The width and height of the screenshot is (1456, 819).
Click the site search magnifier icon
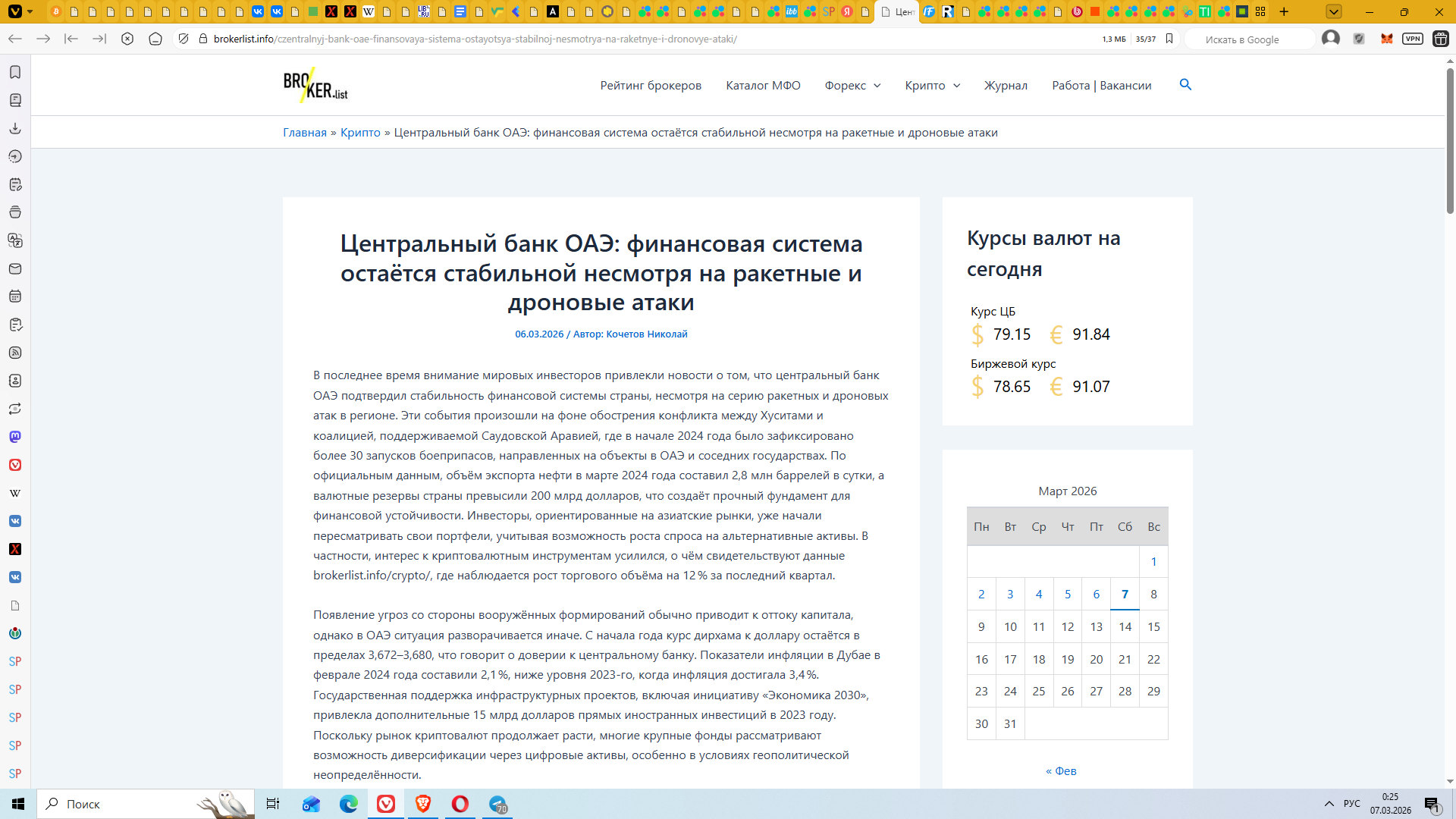click(1185, 85)
